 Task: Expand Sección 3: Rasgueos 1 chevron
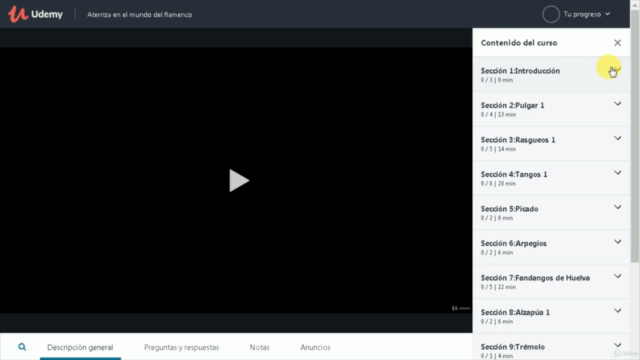[x=618, y=138]
